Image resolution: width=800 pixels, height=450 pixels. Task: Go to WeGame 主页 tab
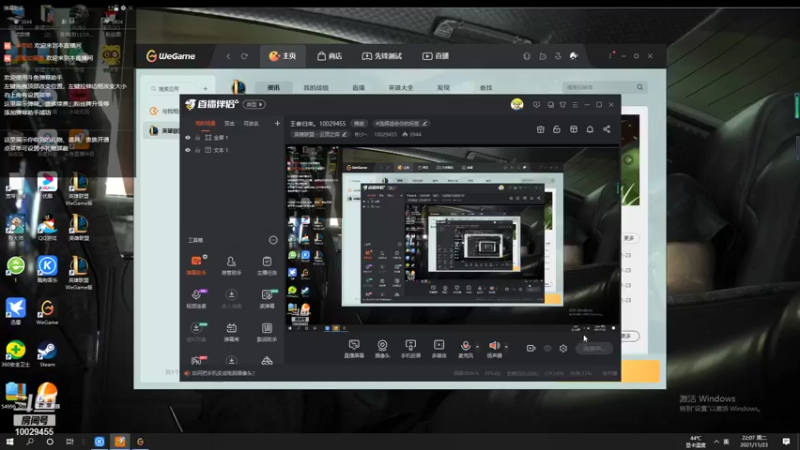point(283,56)
